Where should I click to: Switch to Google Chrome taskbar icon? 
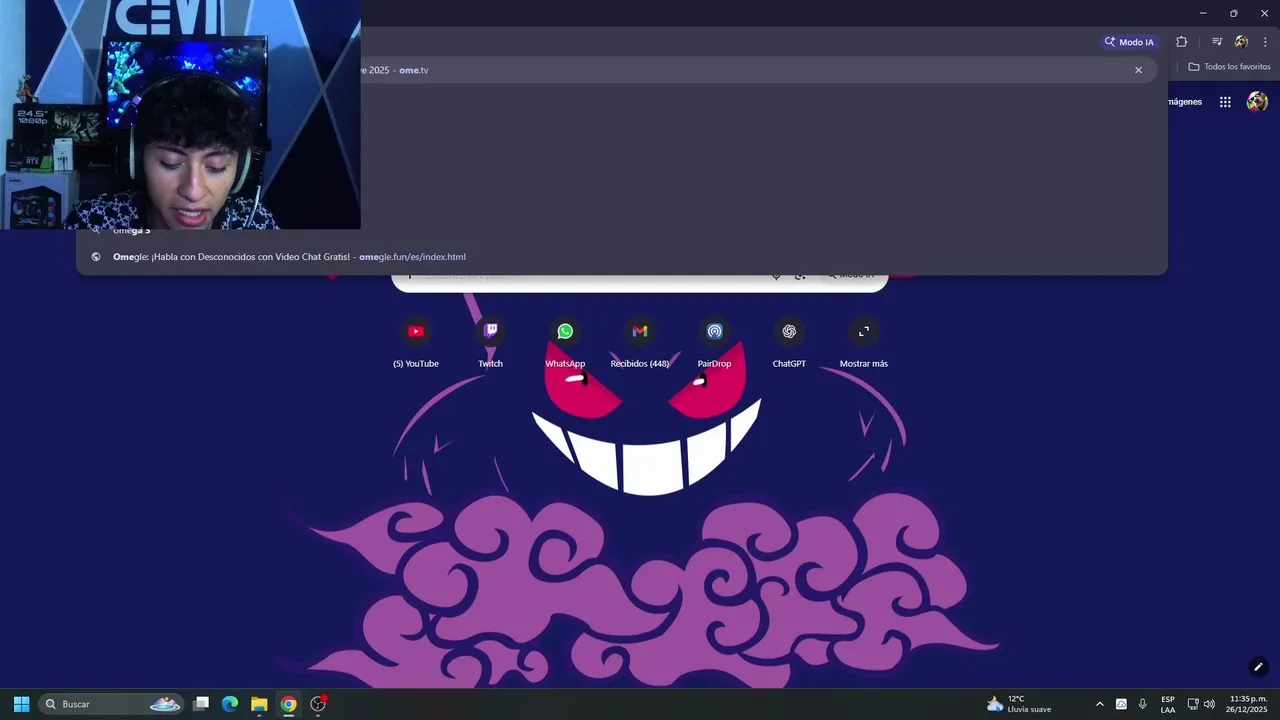[x=288, y=704]
